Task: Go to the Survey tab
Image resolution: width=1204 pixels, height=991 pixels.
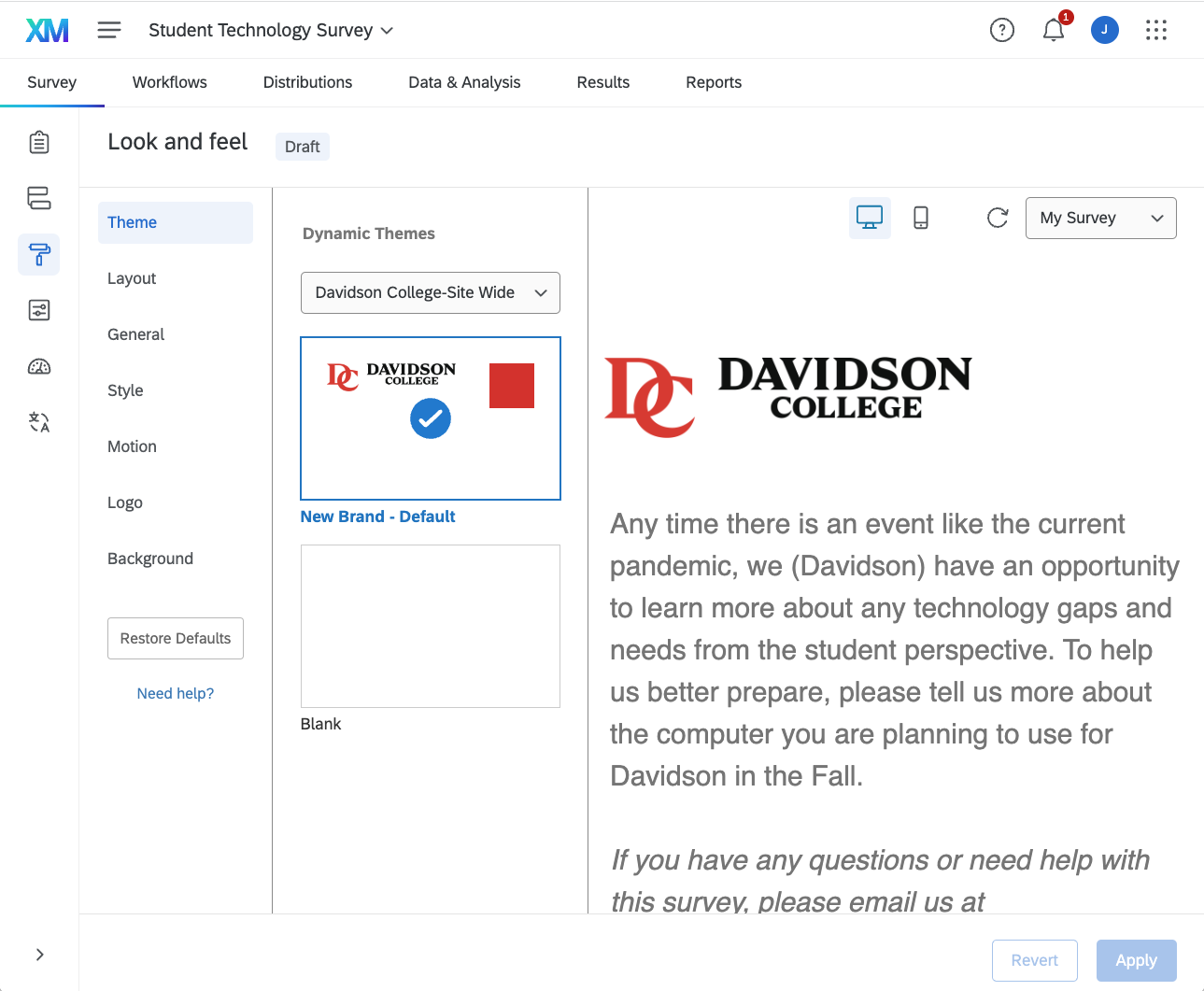Action: click(x=52, y=82)
